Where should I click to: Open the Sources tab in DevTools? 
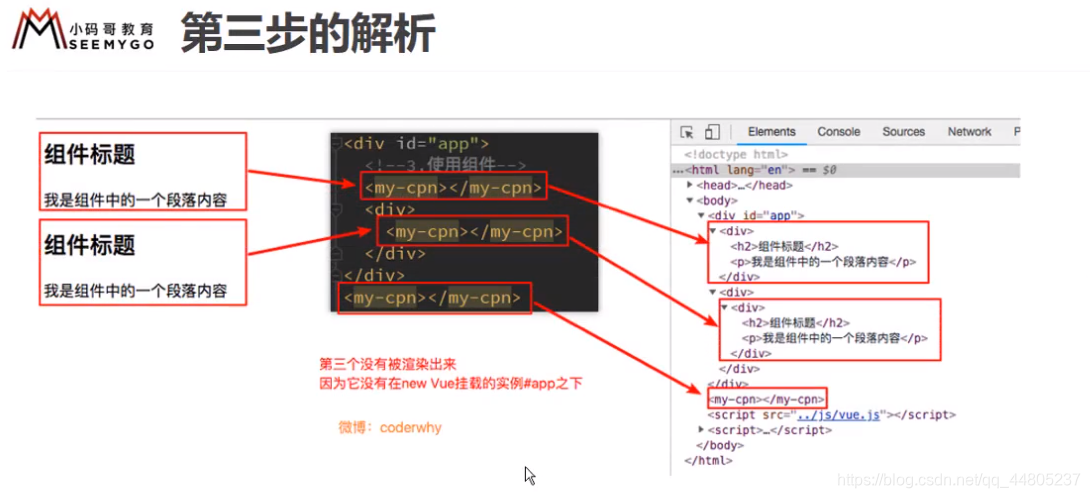[x=904, y=132]
